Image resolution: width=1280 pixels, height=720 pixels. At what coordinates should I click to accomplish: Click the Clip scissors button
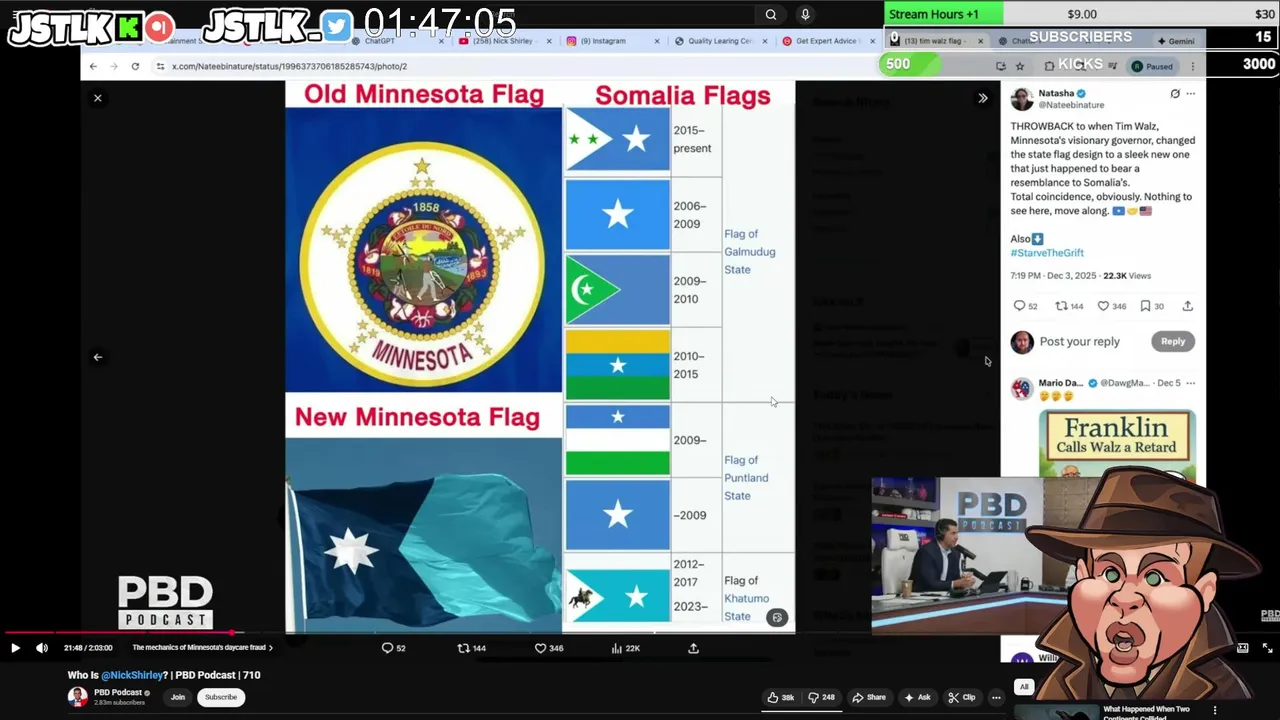click(962, 697)
